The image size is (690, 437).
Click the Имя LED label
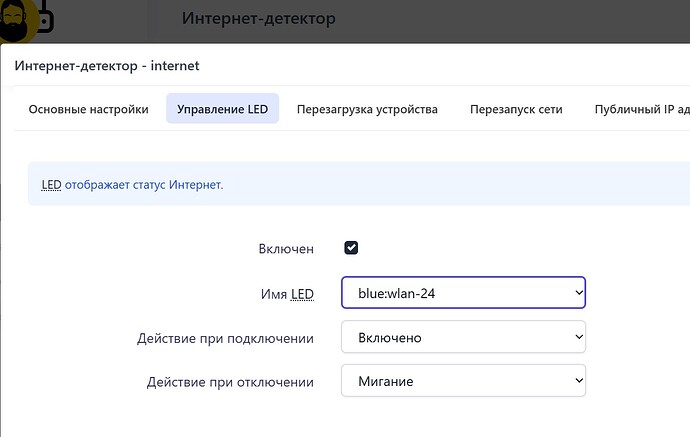pyautogui.click(x=287, y=294)
